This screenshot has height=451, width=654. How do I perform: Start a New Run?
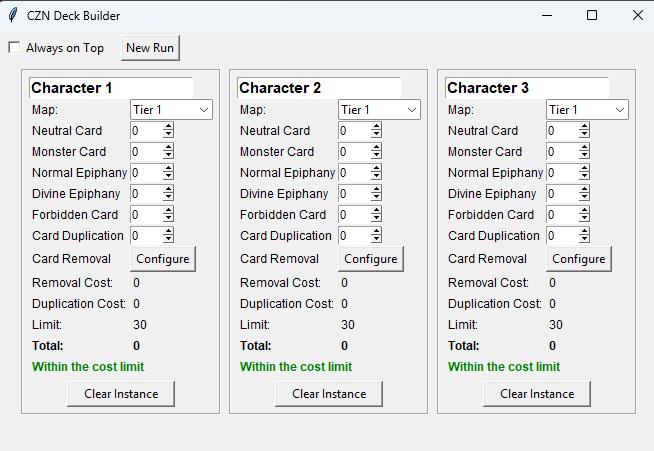pos(150,48)
